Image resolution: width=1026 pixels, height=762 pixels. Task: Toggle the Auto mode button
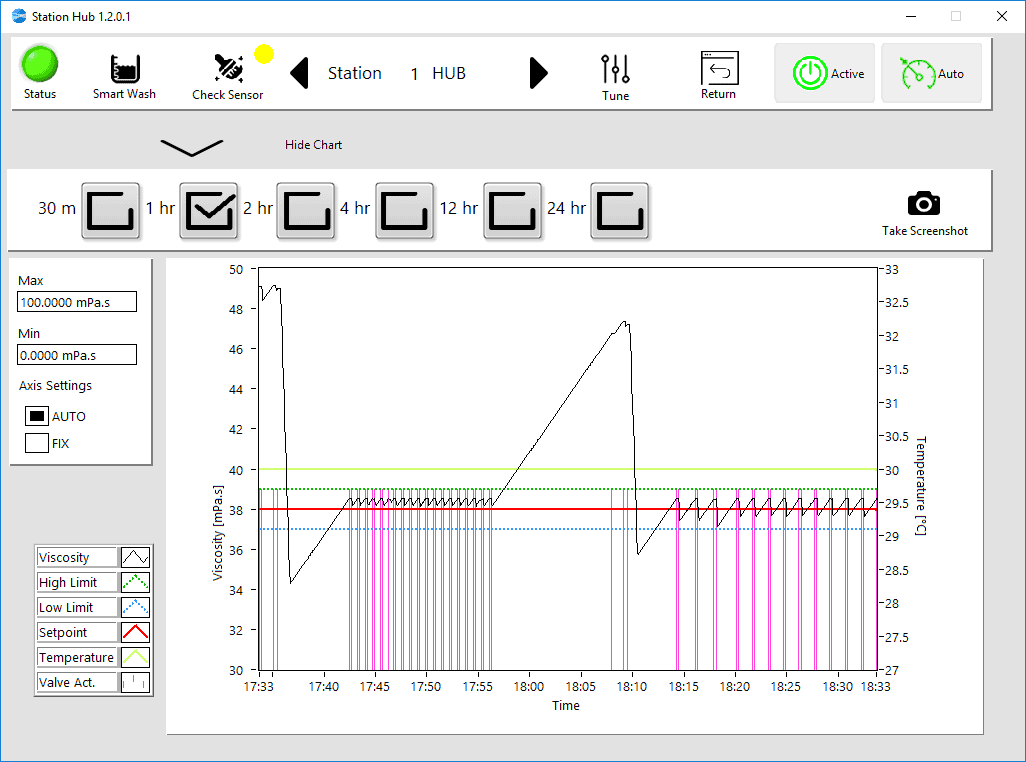[931, 73]
